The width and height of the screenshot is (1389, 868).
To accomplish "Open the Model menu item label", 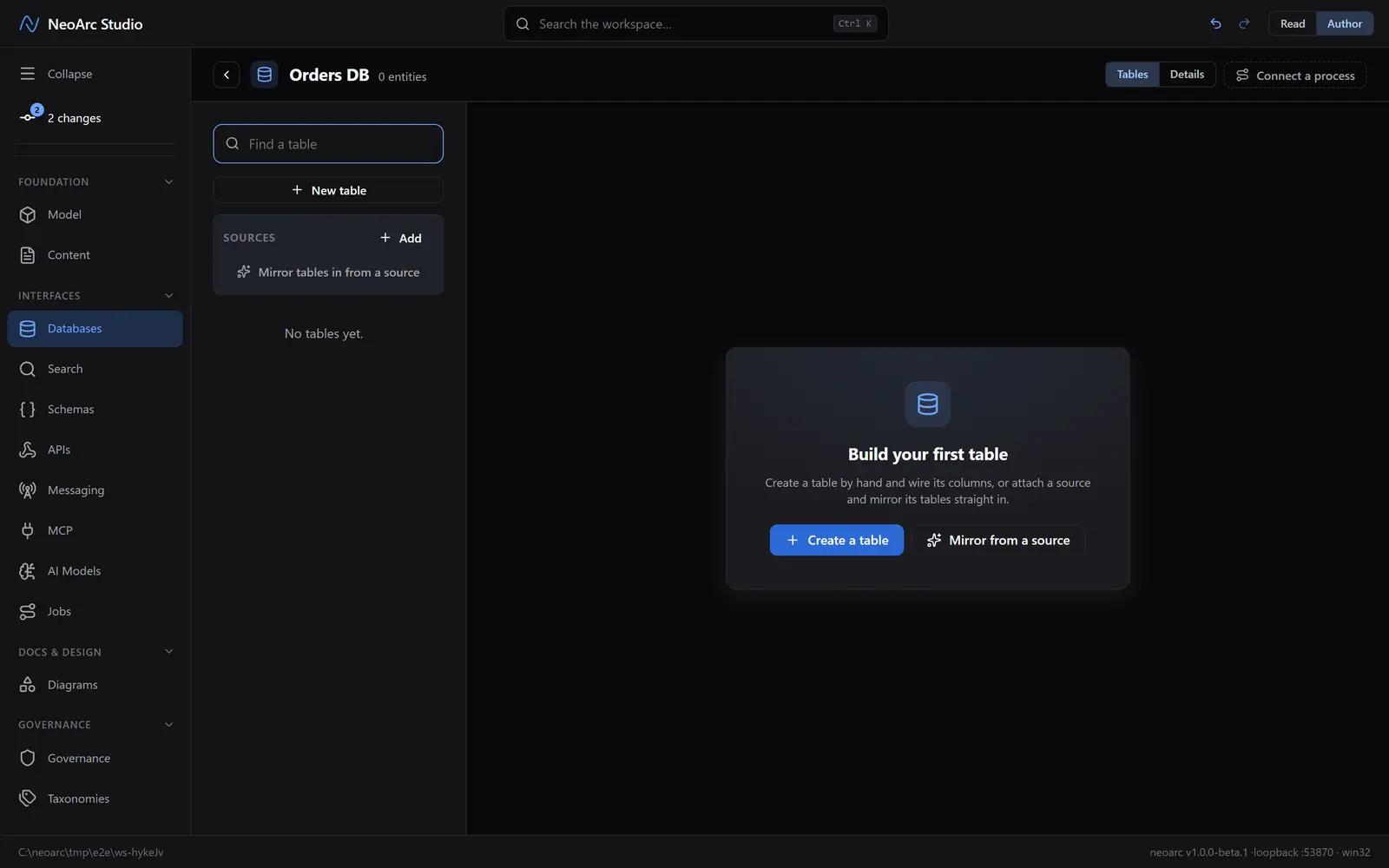I will 64,214.
